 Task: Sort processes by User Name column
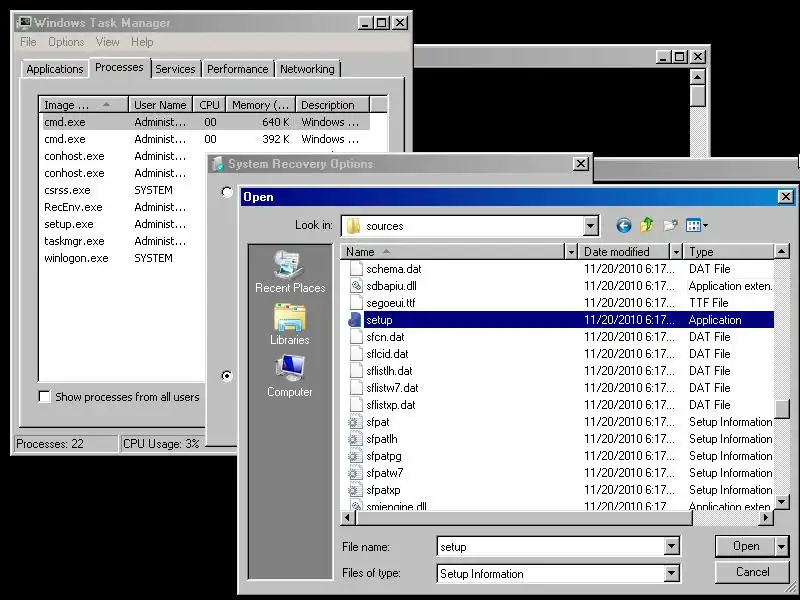tap(160, 105)
